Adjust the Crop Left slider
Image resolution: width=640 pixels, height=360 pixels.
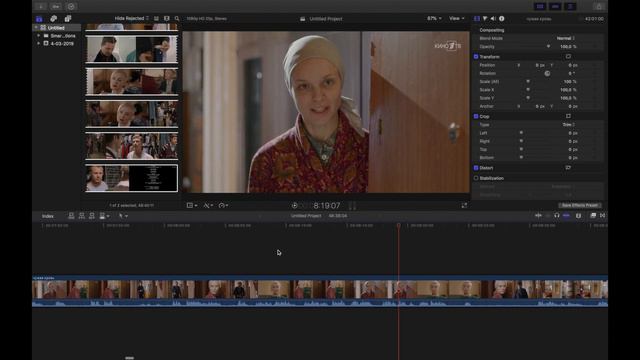click(x=521, y=133)
